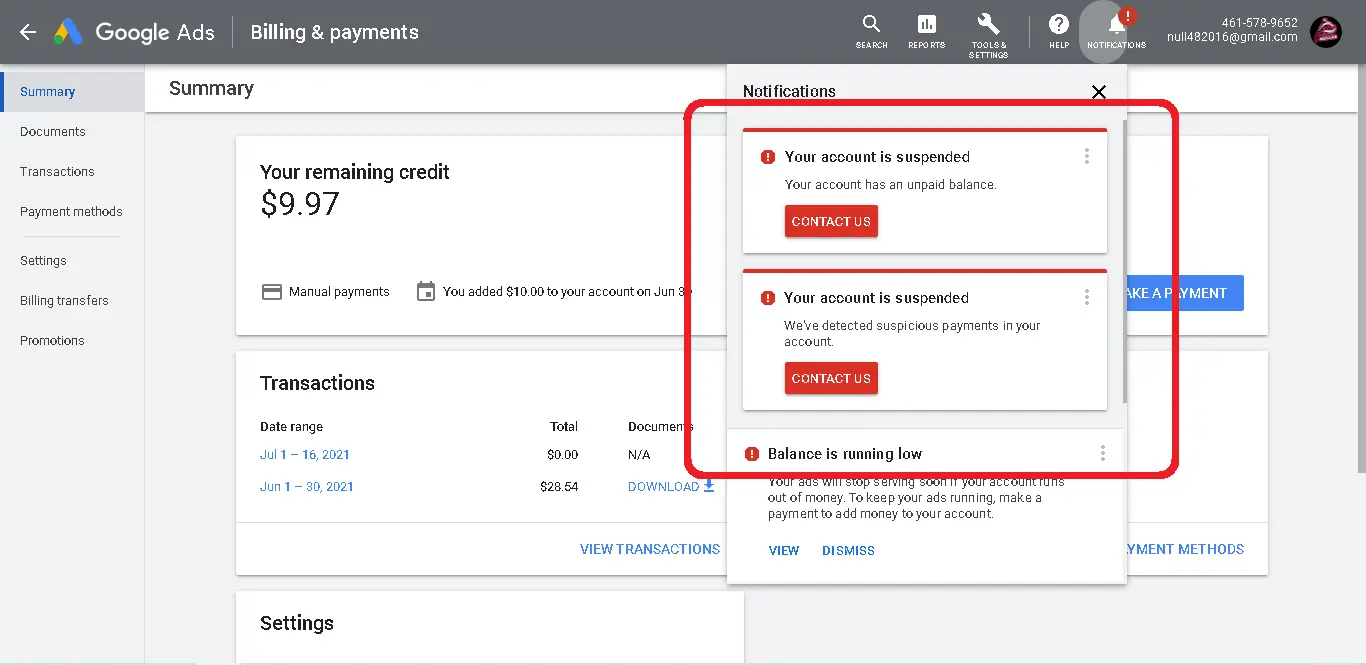Open Search in the top toolbar

coord(871,31)
